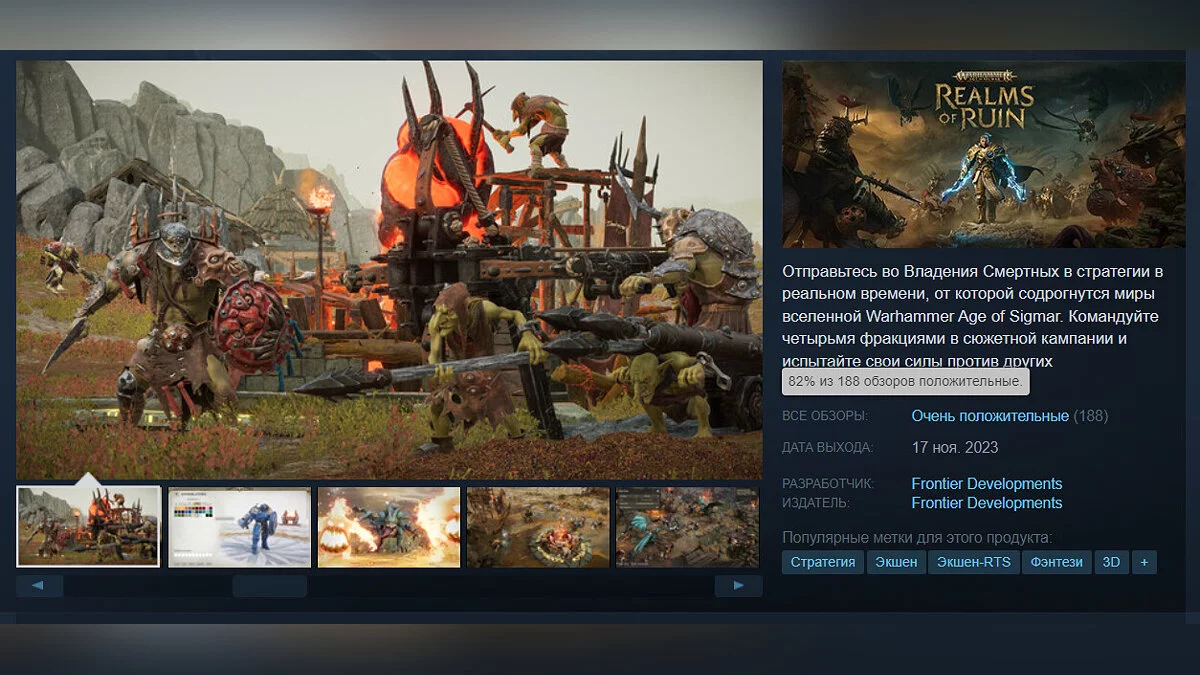Click the review count (188)
The image size is (1200, 675).
pos(1091,415)
